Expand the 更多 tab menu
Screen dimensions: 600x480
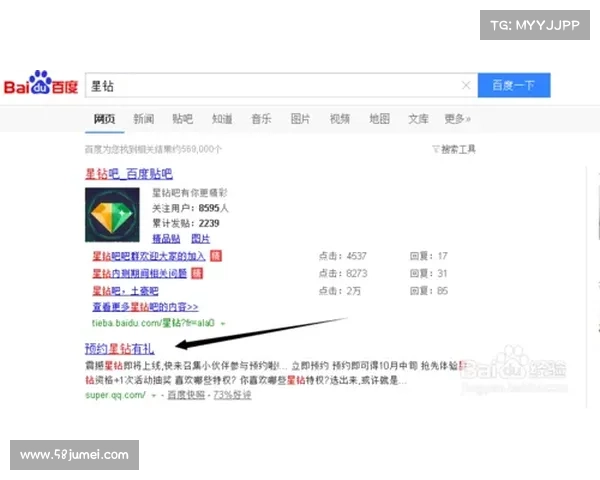457,119
